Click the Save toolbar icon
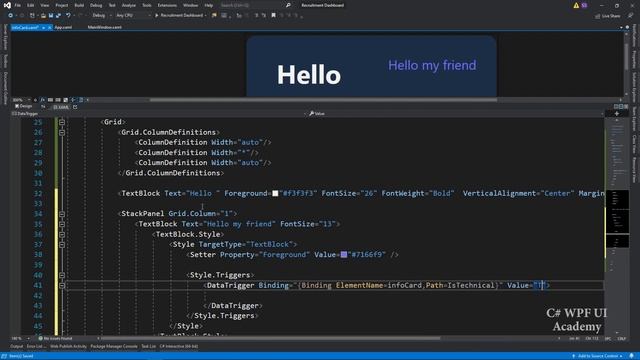The height and width of the screenshot is (360, 640). pyautogui.click(x=51, y=16)
